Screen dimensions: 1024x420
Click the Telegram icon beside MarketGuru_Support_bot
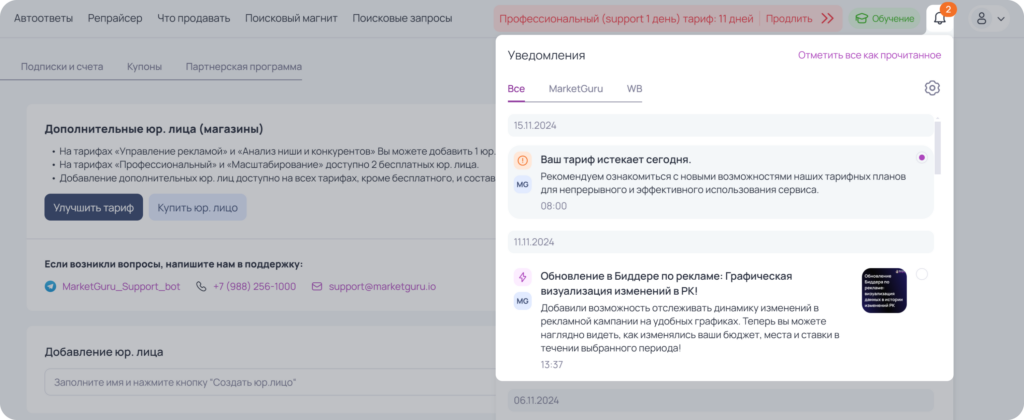tap(50, 286)
